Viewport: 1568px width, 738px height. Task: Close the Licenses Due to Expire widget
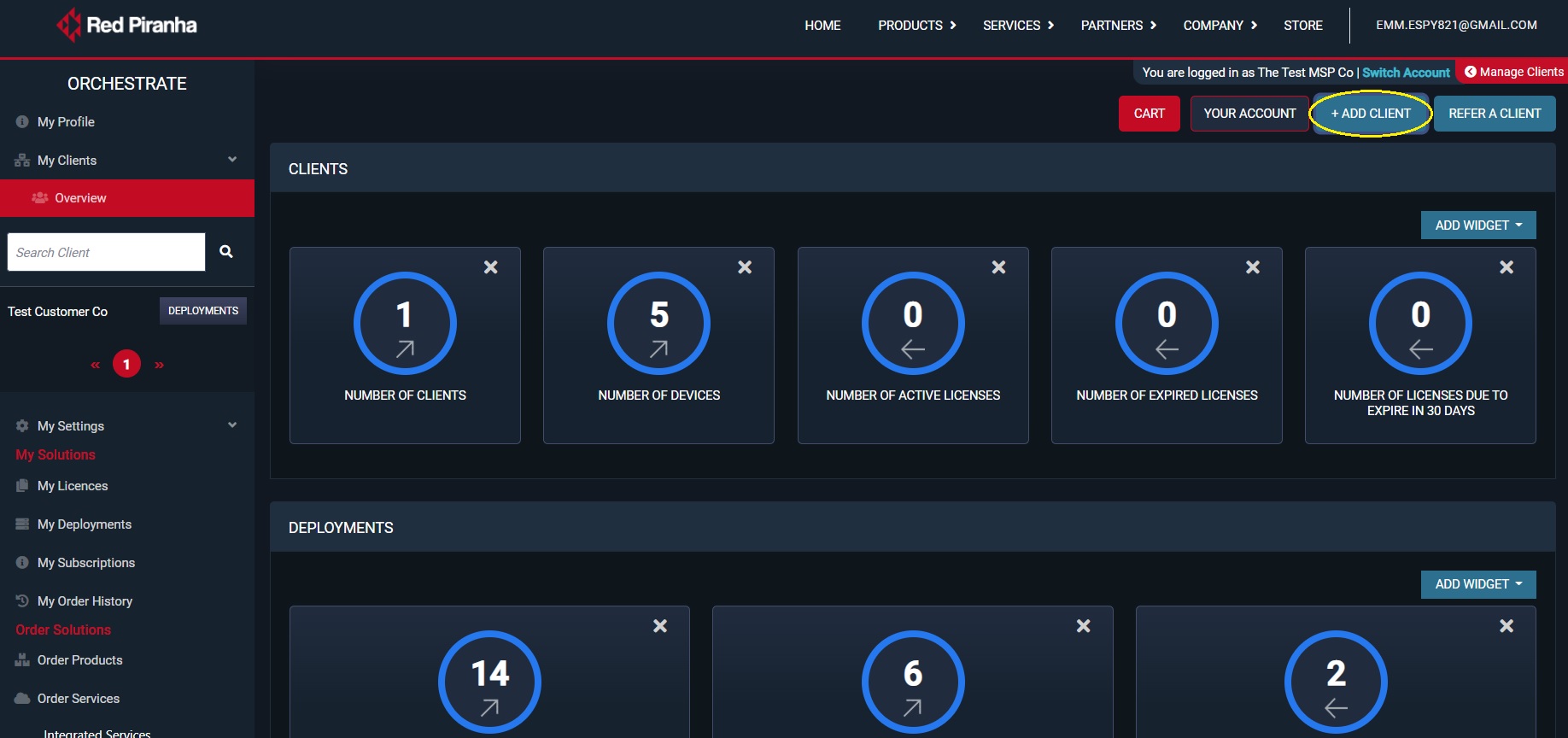1507,267
